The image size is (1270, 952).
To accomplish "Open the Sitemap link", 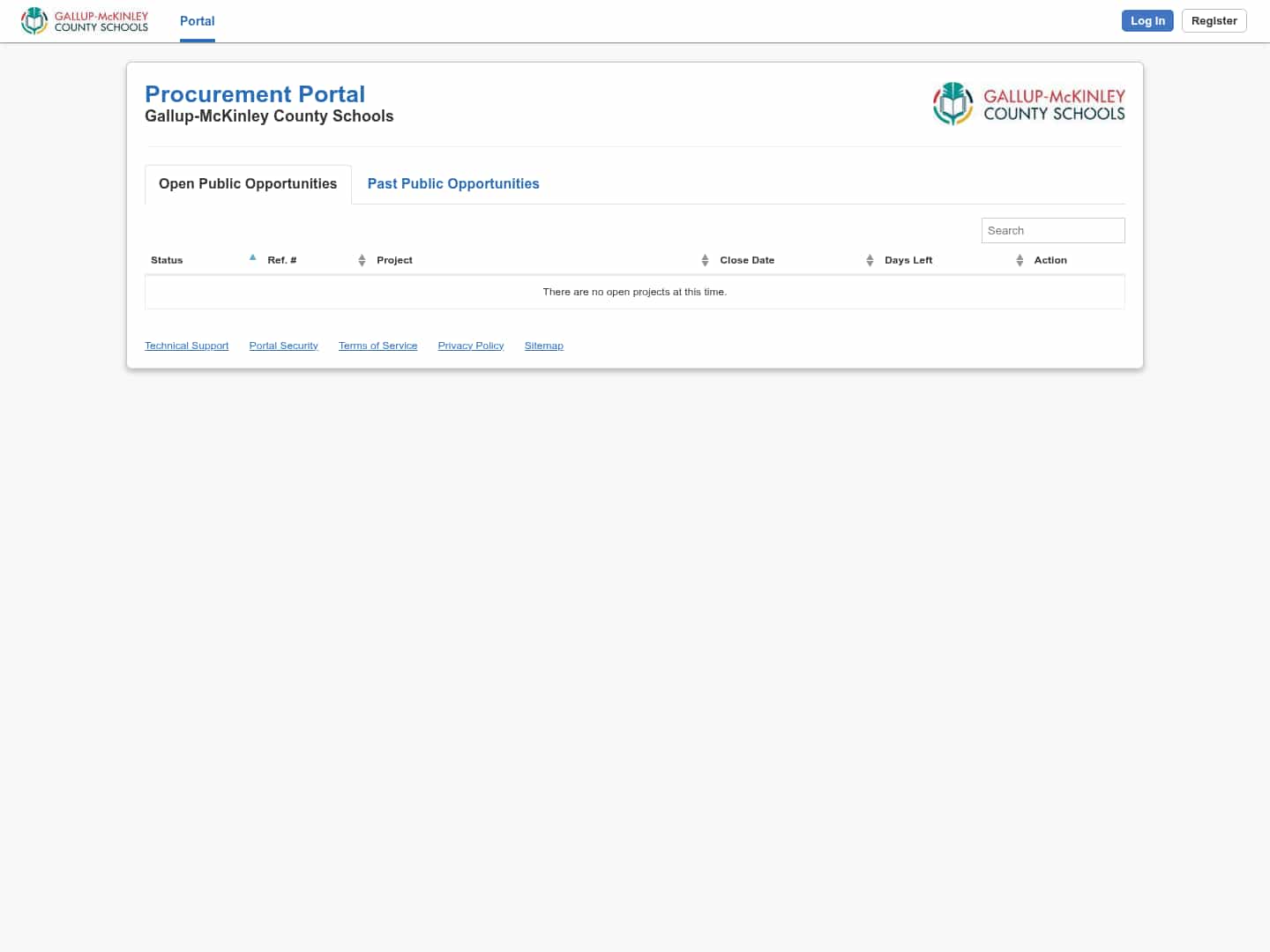I will [543, 346].
